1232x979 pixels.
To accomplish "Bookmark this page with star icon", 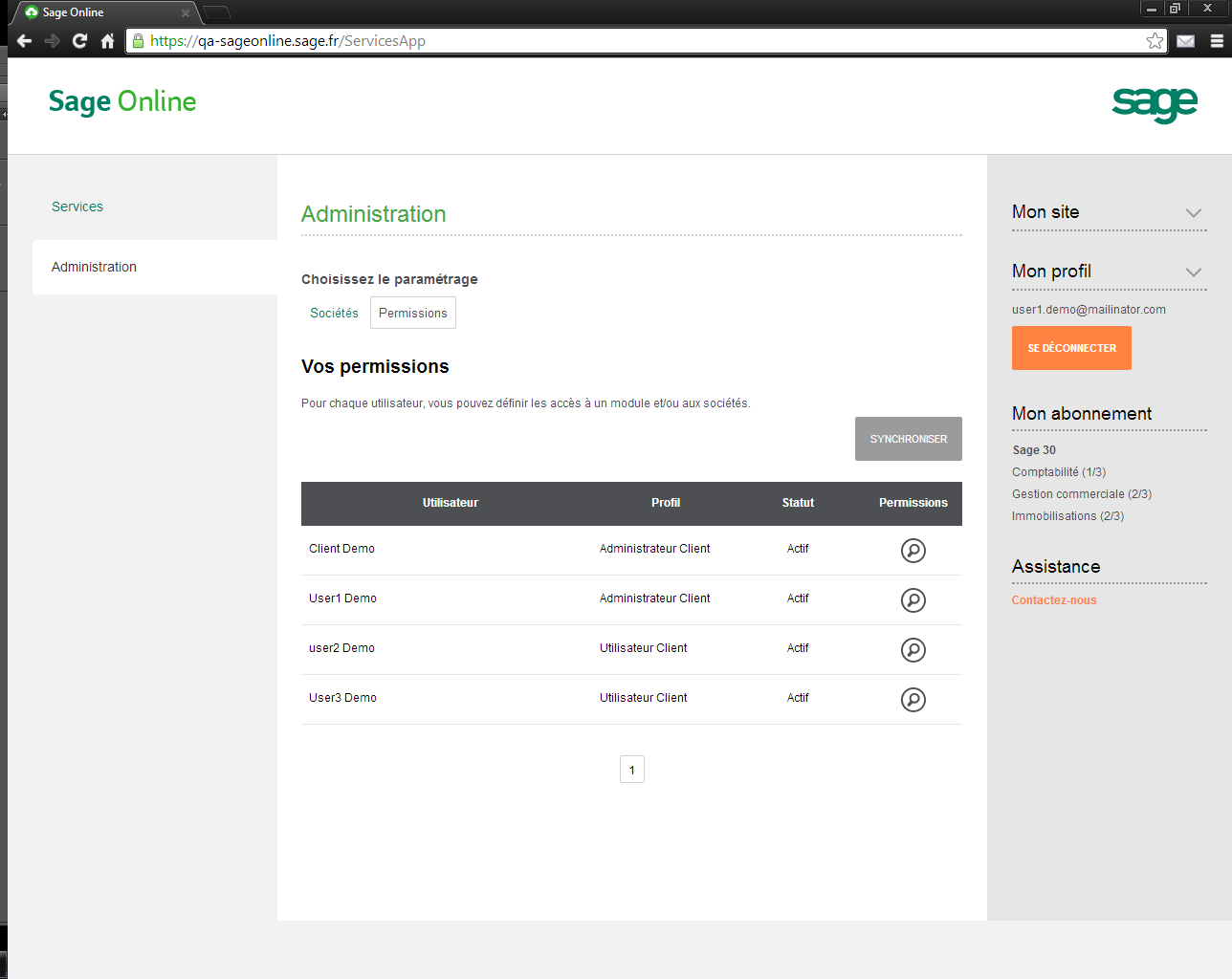I will pos(1155,41).
